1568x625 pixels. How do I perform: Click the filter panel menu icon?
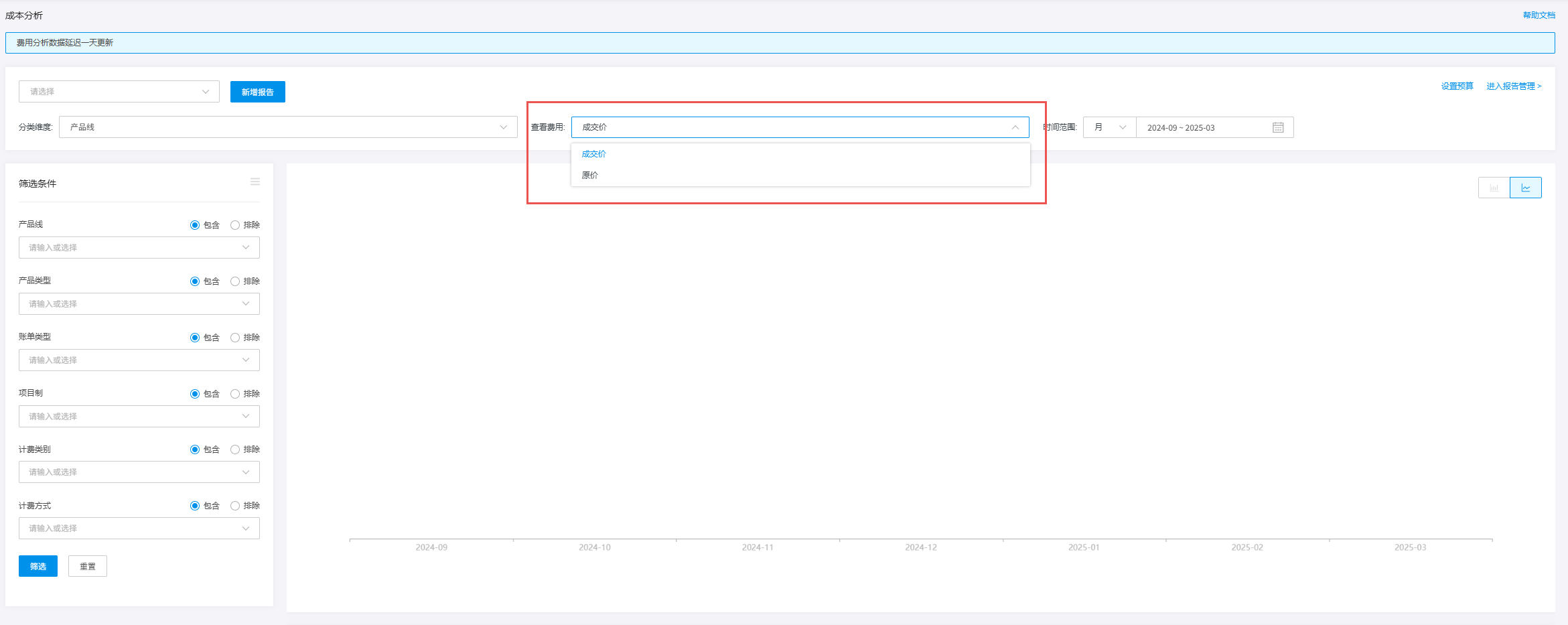click(255, 182)
